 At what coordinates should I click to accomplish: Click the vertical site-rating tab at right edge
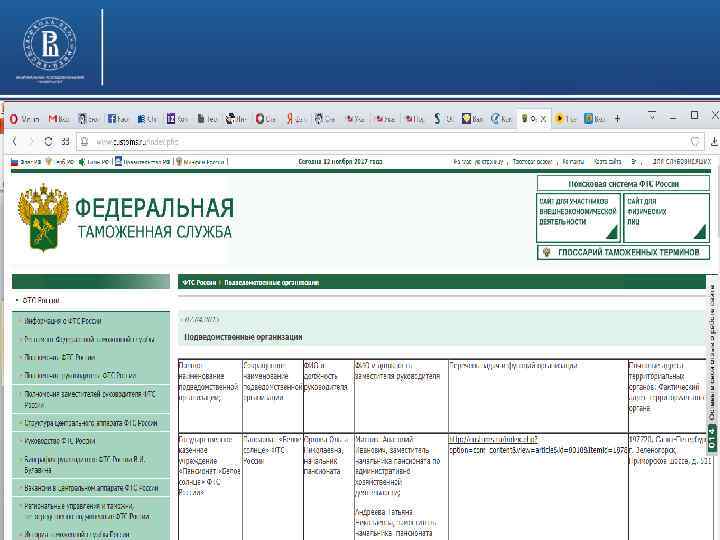[712, 363]
